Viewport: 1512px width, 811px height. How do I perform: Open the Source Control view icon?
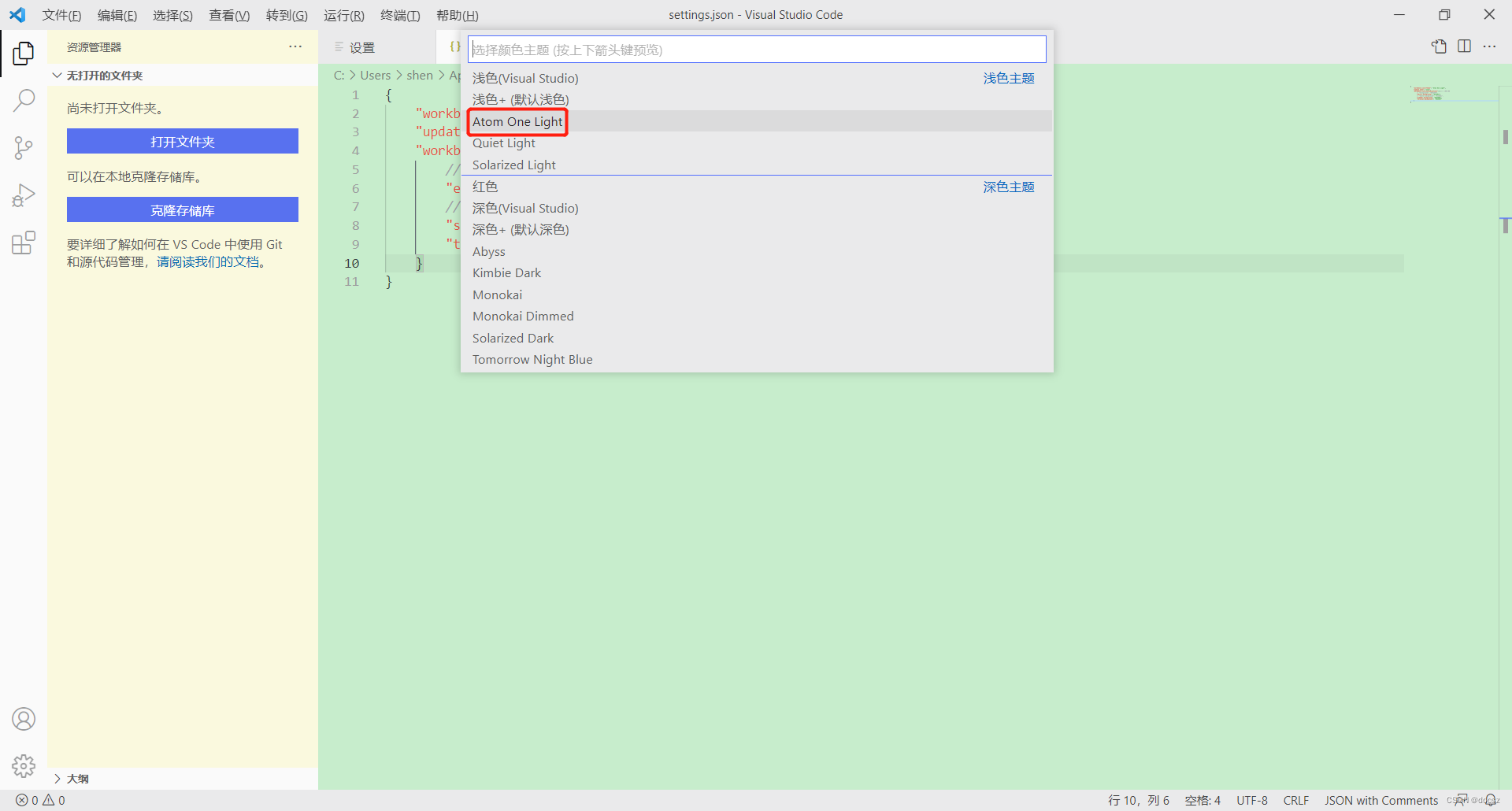(x=24, y=147)
